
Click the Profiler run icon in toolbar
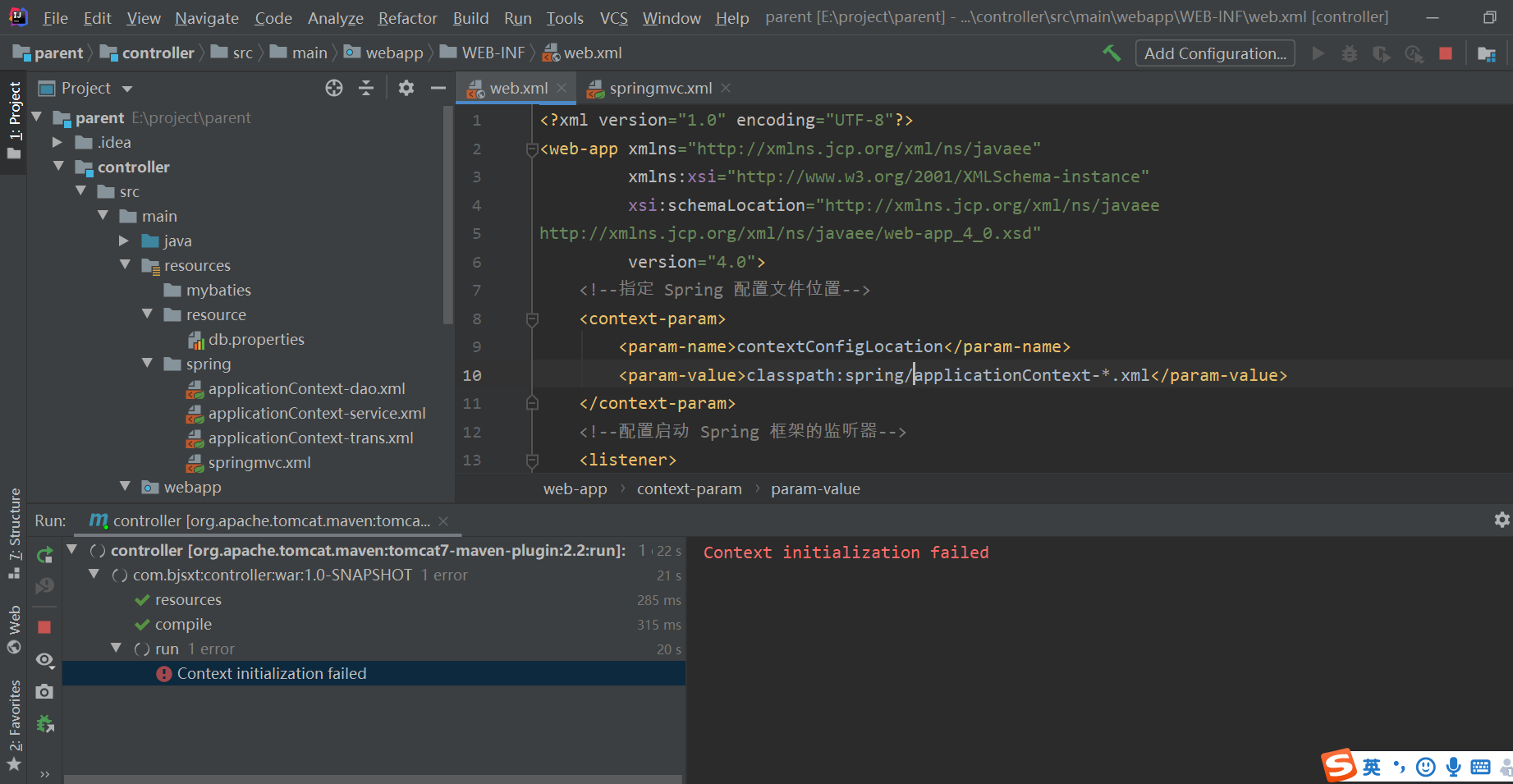coord(1414,53)
